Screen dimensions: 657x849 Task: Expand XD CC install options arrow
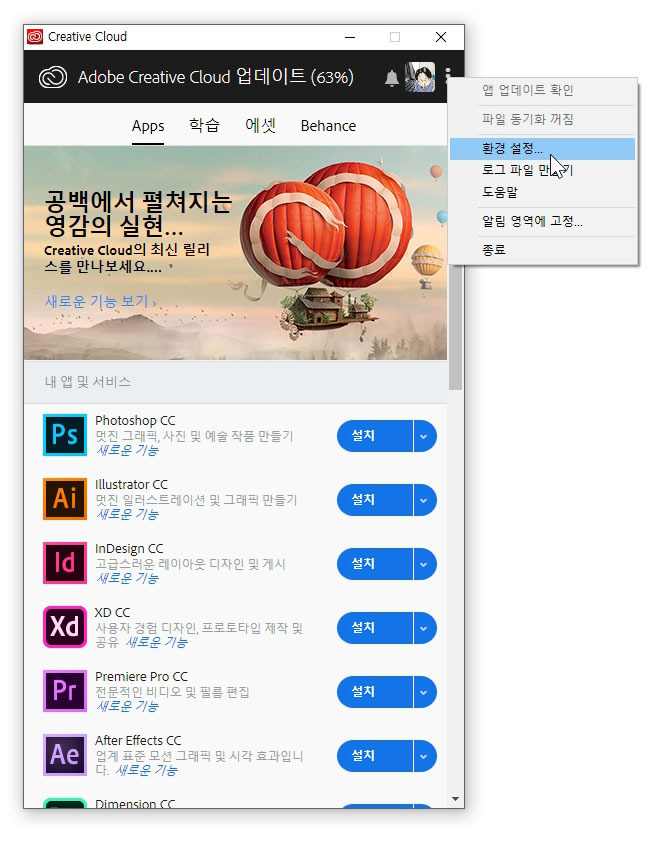425,627
